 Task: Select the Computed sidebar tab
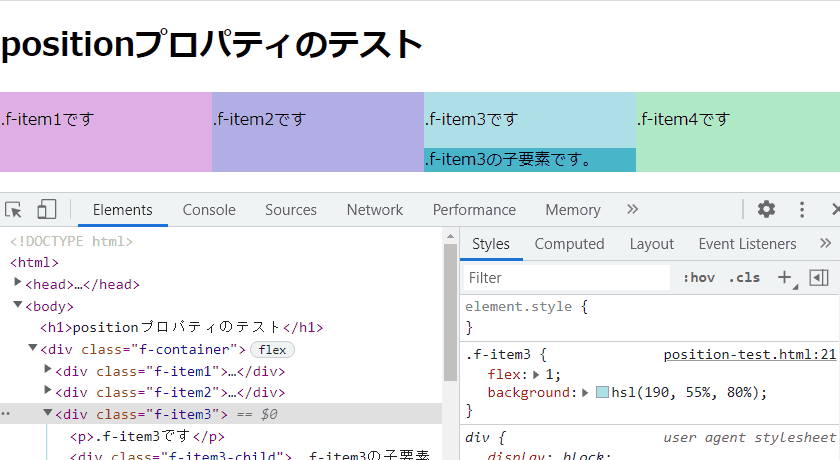pos(569,244)
